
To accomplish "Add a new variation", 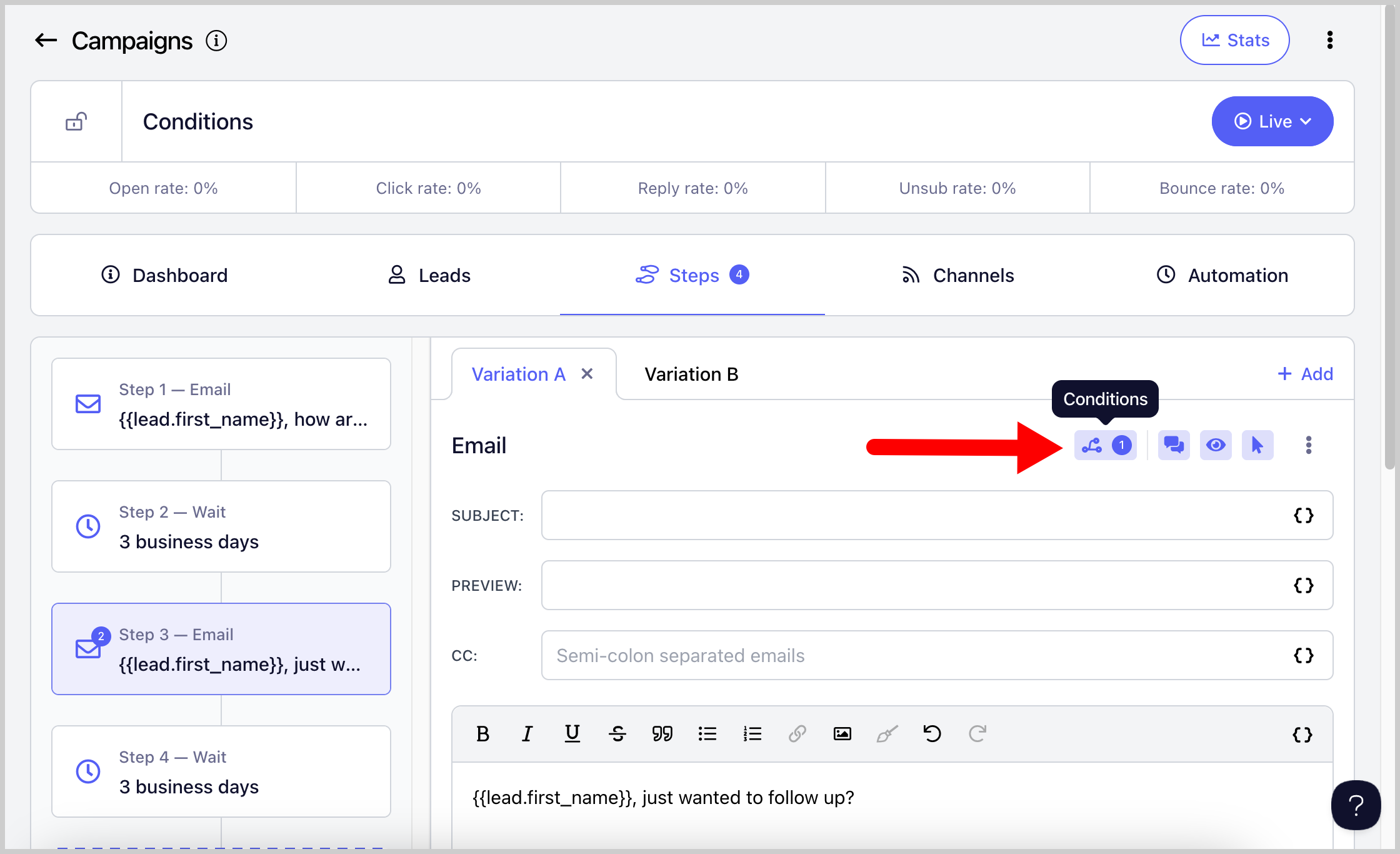I will pyautogui.click(x=1305, y=374).
